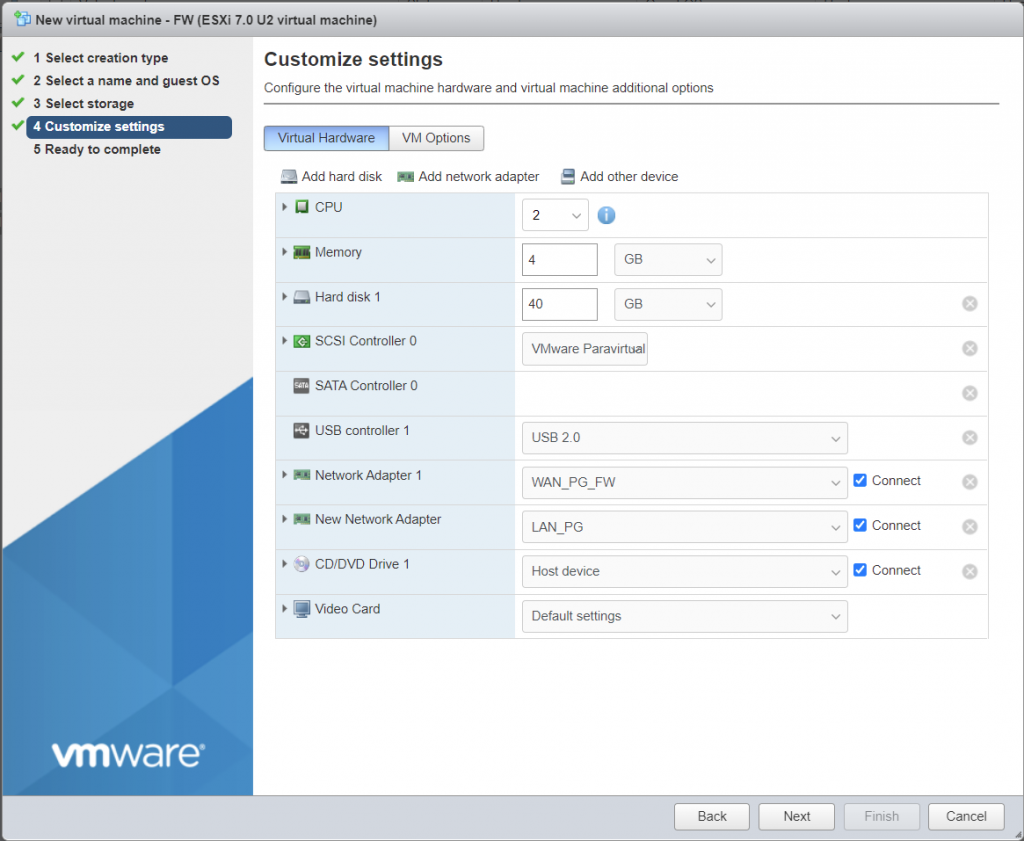Open the Host device CD/DVD dropdown
This screenshot has height=841, width=1024.
click(x=684, y=571)
